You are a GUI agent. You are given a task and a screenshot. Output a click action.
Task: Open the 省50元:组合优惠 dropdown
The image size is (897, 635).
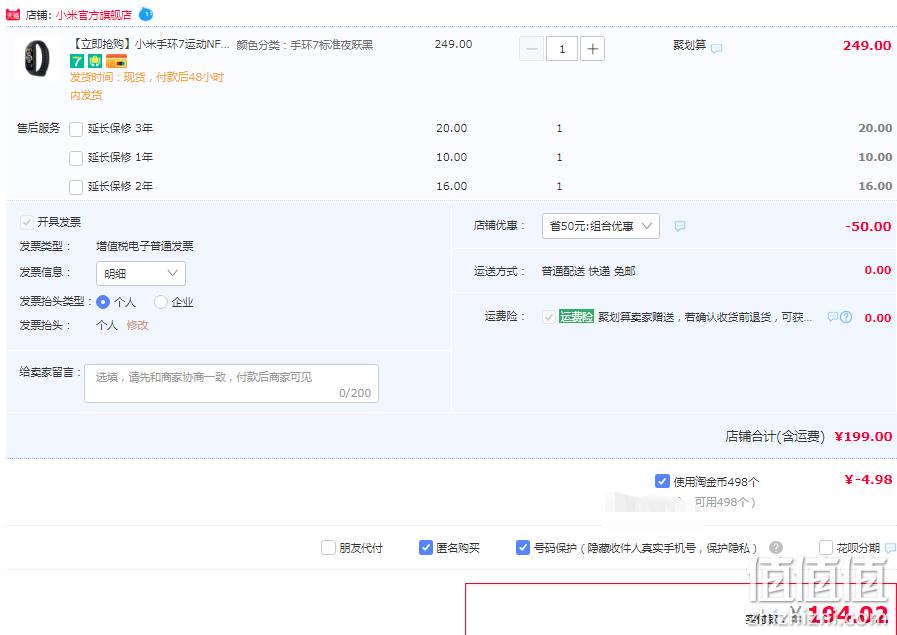click(x=601, y=226)
